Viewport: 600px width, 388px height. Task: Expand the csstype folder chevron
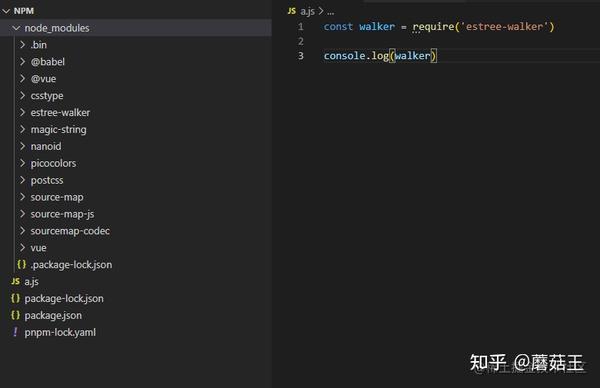[x=23, y=95]
